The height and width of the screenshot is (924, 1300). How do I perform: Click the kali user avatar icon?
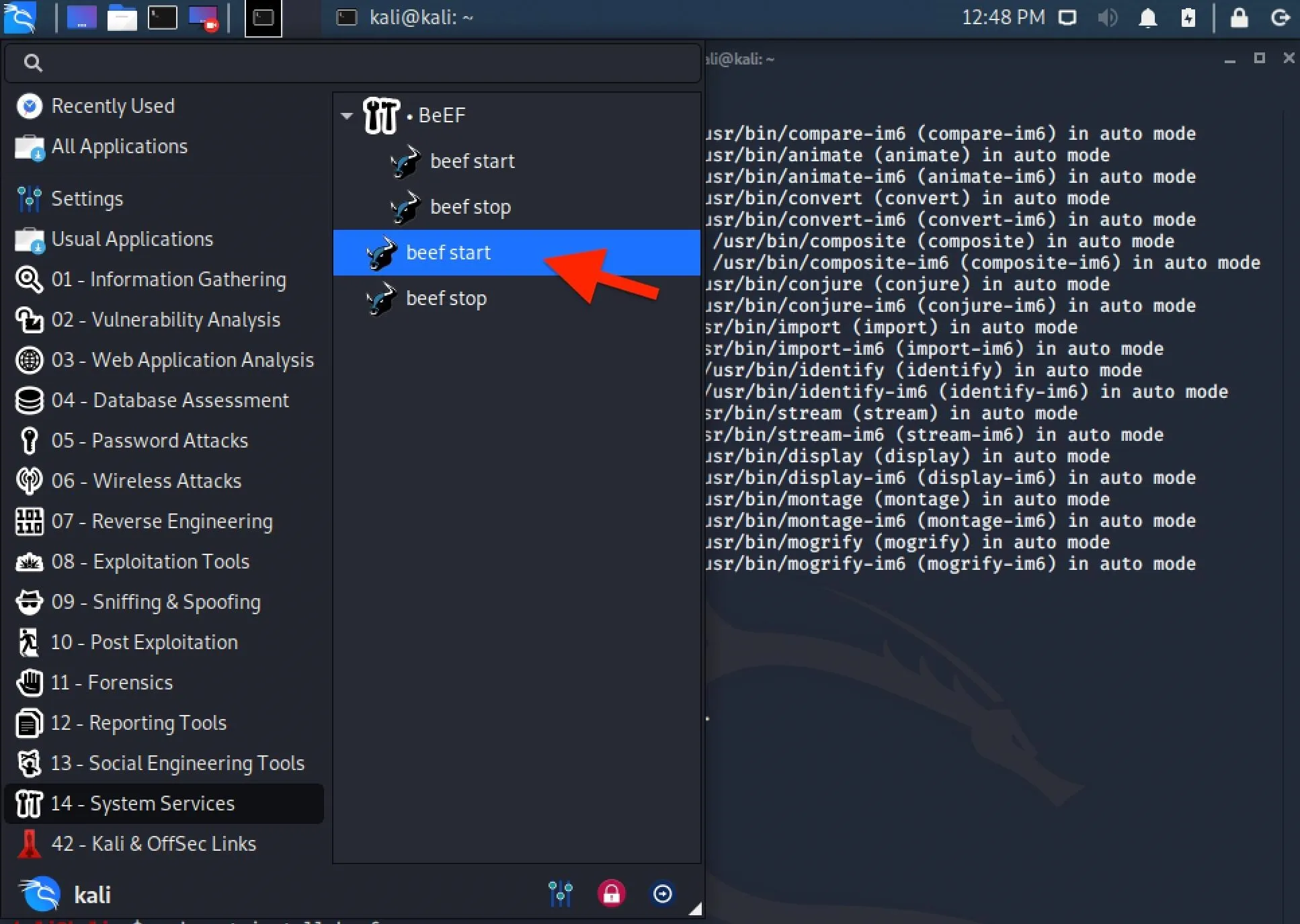tap(40, 894)
